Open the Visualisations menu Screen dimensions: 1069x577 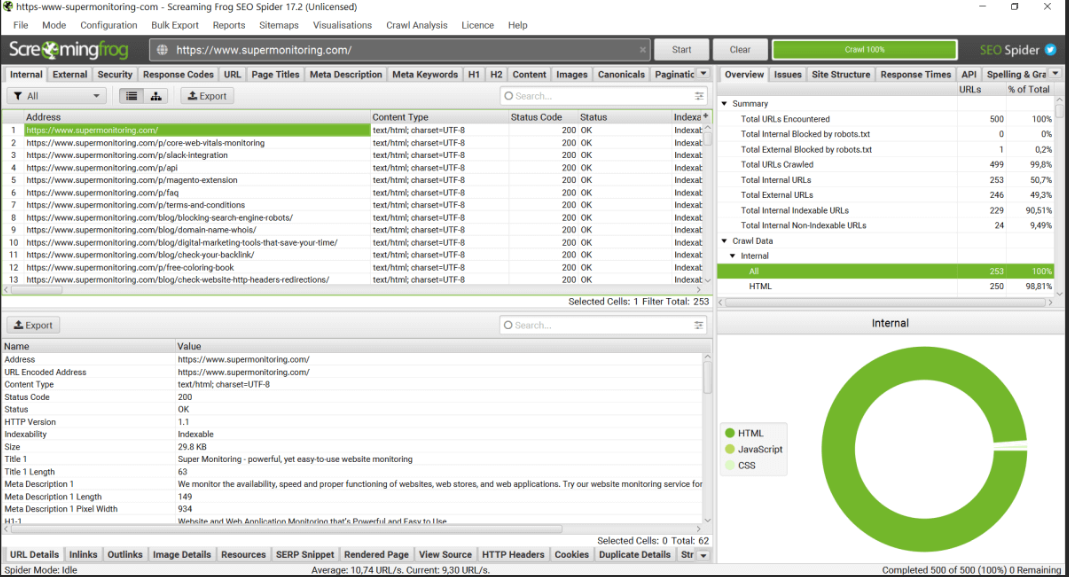342,25
